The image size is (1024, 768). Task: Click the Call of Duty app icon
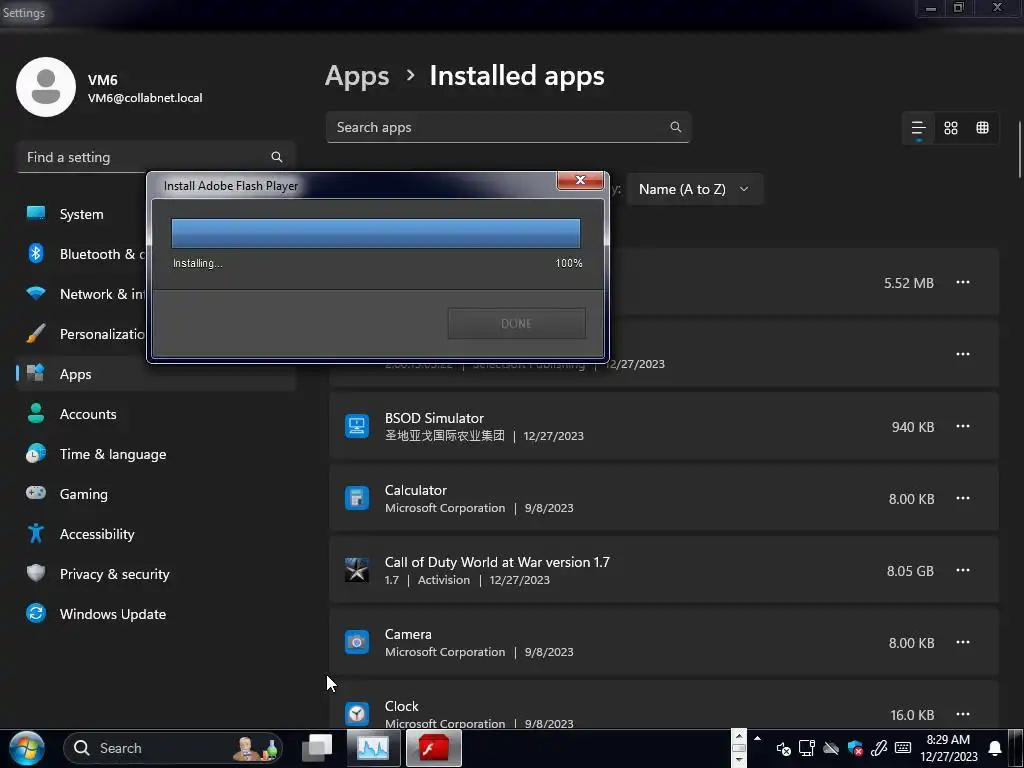click(357, 570)
